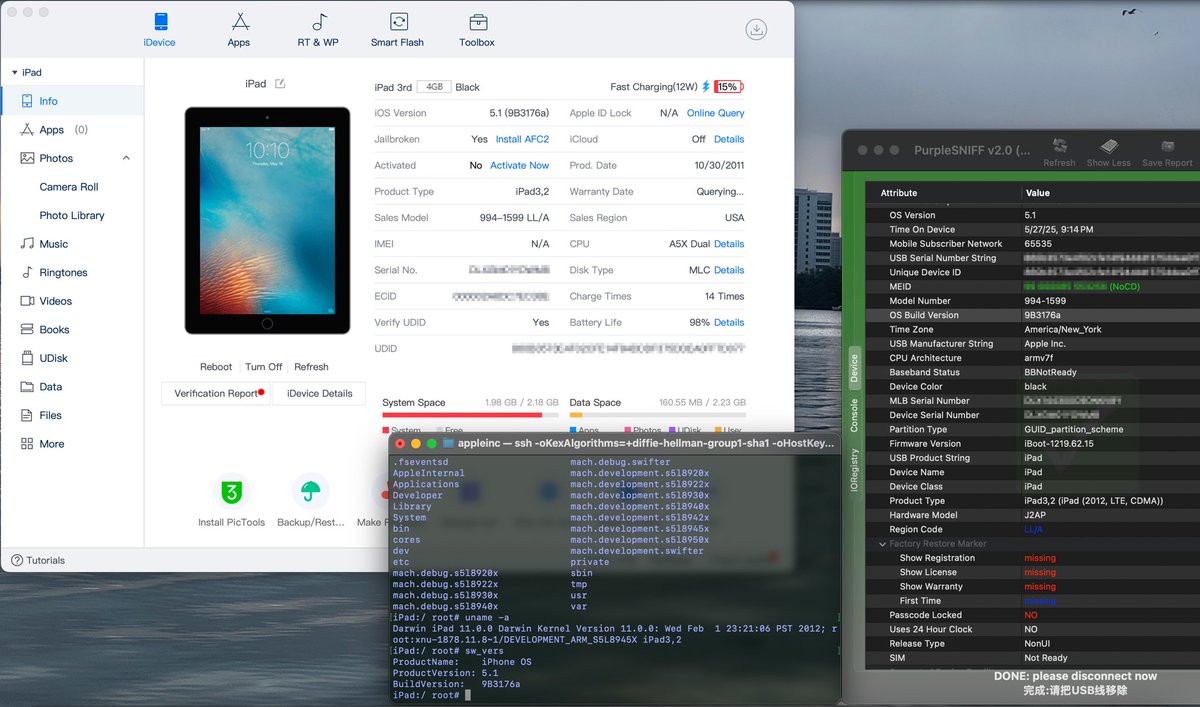Open the Toolbox tab

[x=477, y=30]
